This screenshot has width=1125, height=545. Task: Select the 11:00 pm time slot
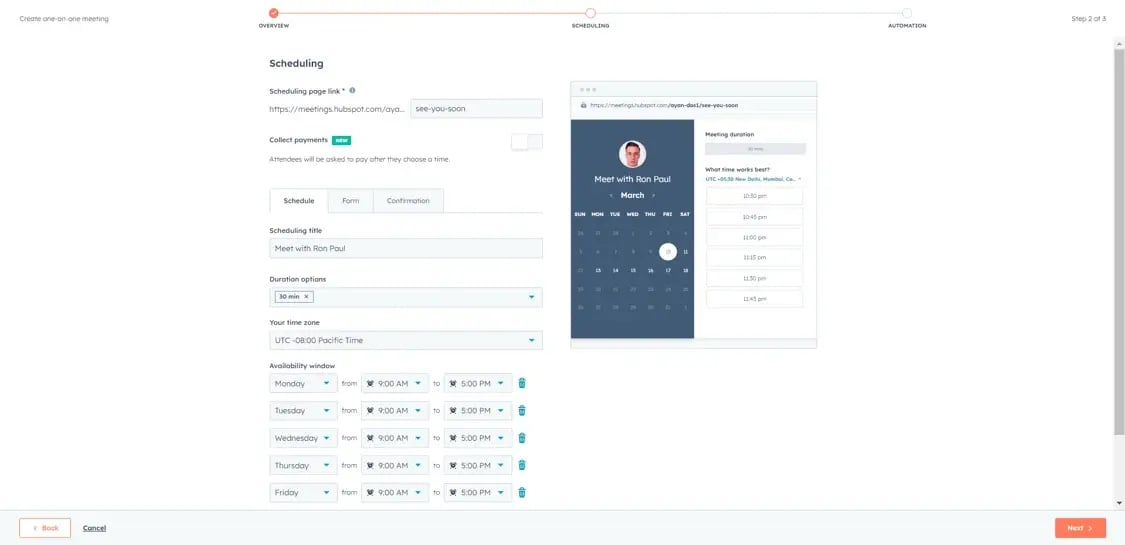(755, 237)
